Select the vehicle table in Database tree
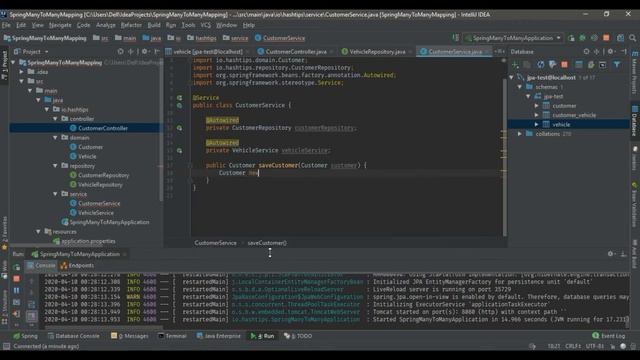Viewport: 640px width, 360px height. coord(561,124)
